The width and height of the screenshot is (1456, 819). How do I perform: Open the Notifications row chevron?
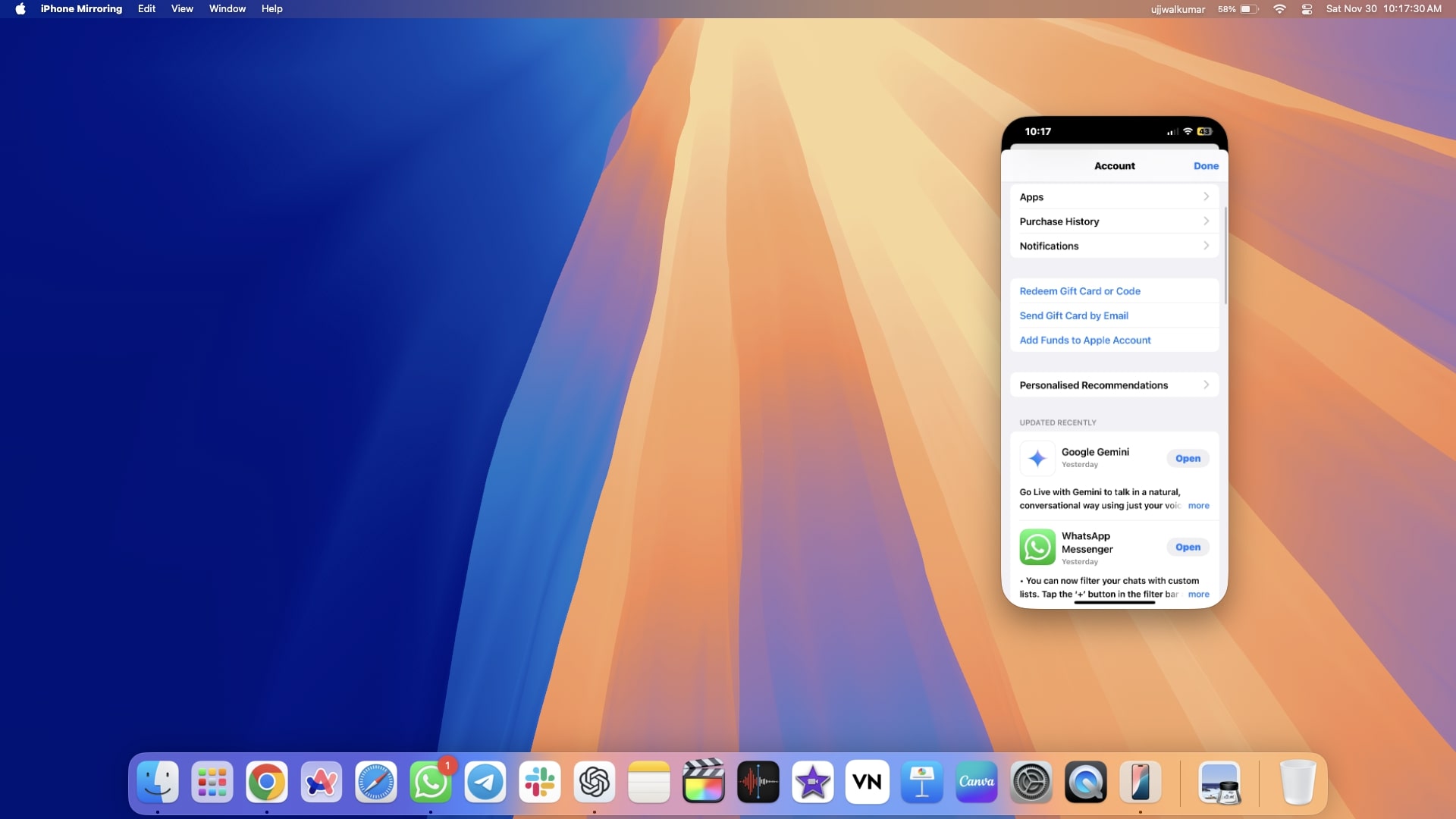(x=1206, y=245)
